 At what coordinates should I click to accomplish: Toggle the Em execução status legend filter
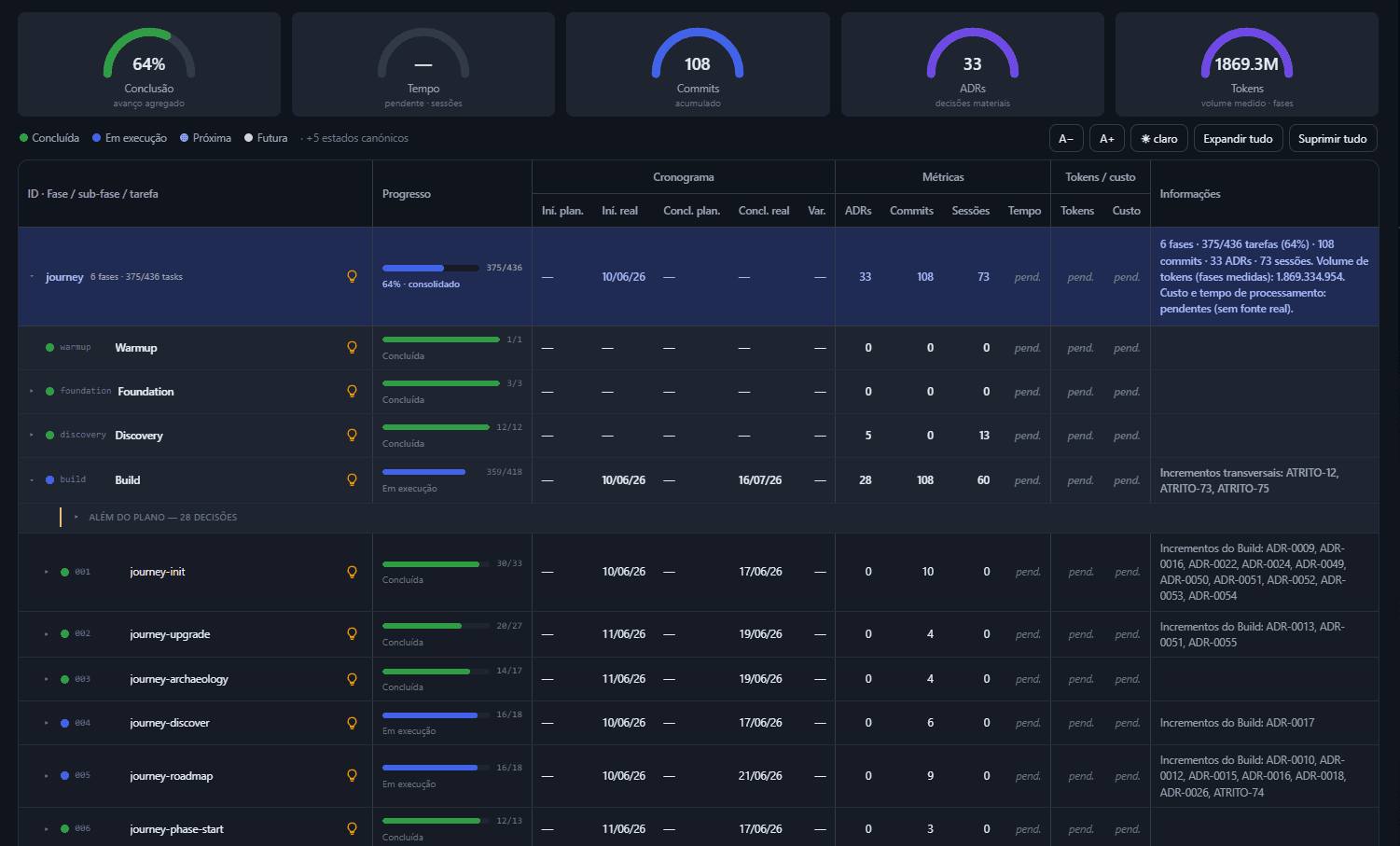point(130,138)
